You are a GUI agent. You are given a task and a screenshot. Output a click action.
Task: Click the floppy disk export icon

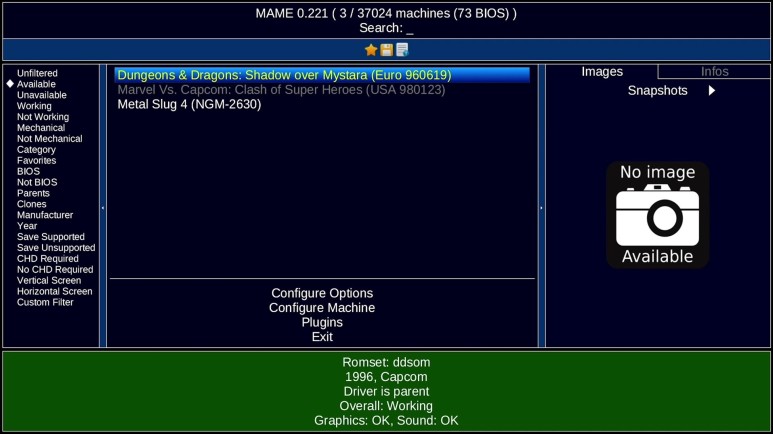click(x=386, y=50)
